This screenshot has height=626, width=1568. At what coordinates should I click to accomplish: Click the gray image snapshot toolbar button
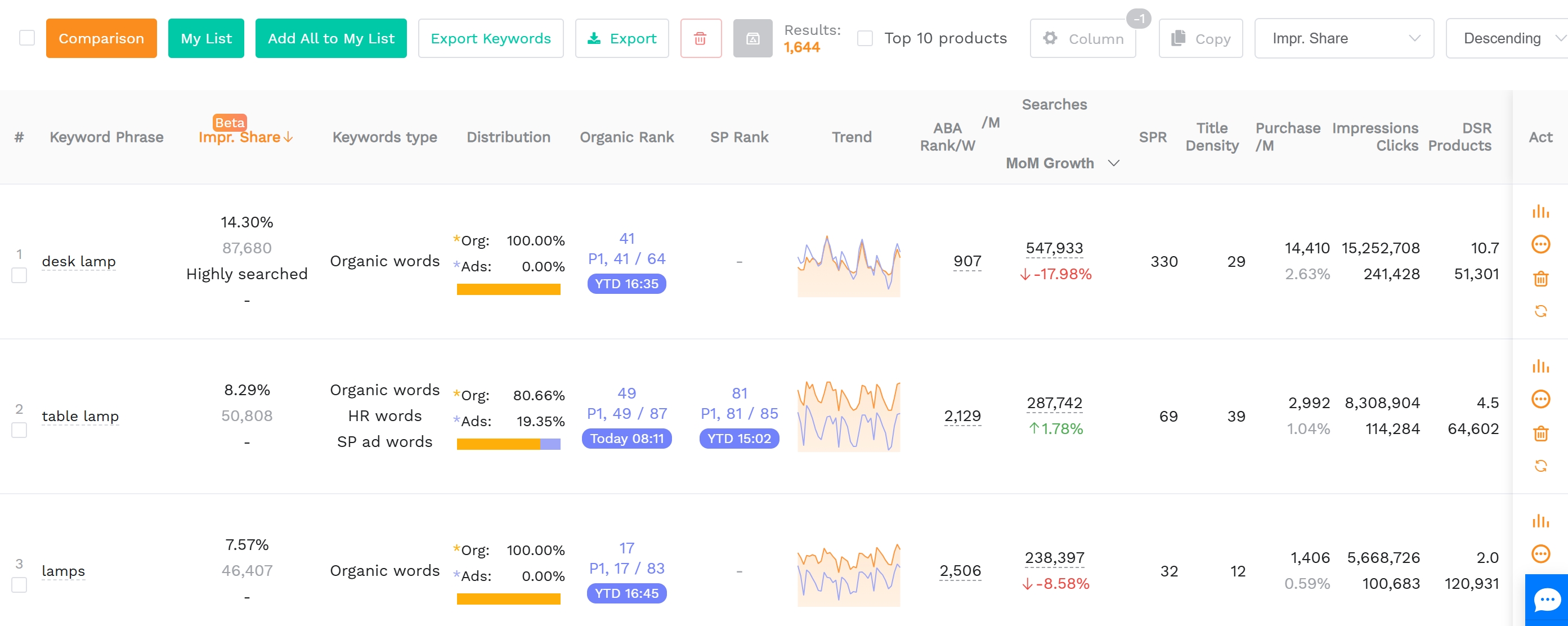point(752,38)
